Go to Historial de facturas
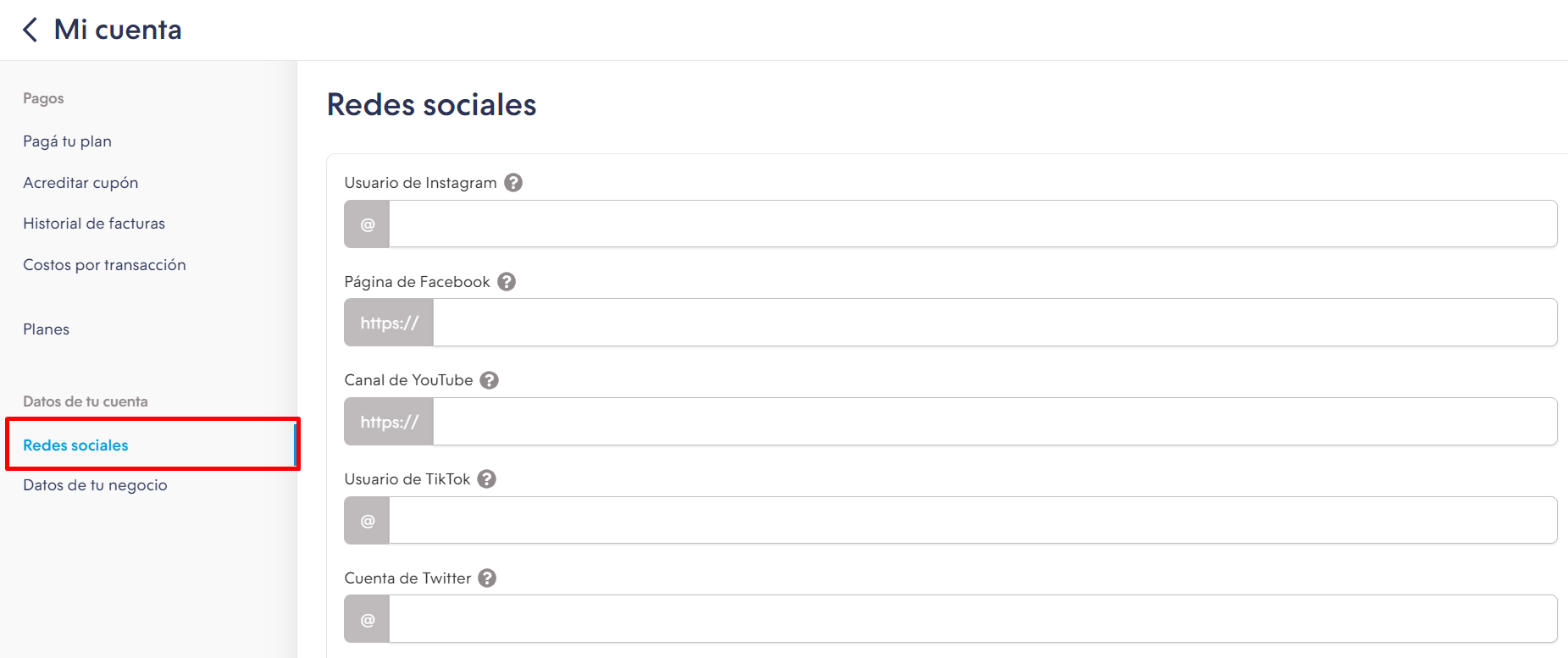This screenshot has height=658, width=1568. pyautogui.click(x=94, y=224)
